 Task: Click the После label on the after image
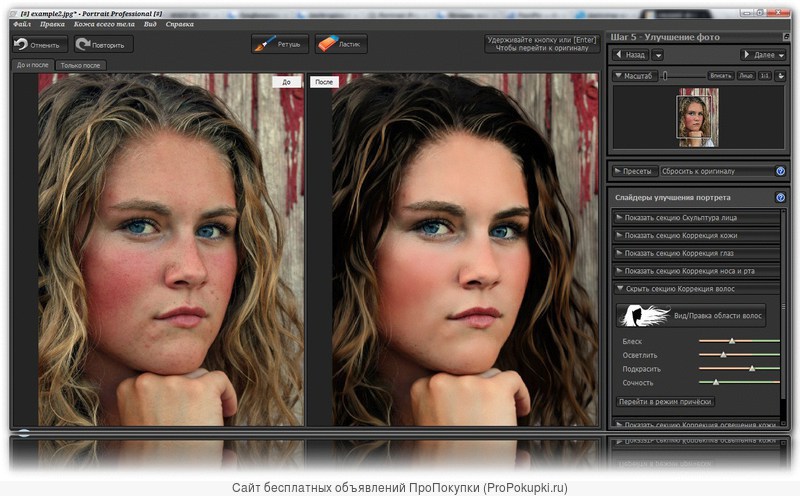click(324, 82)
